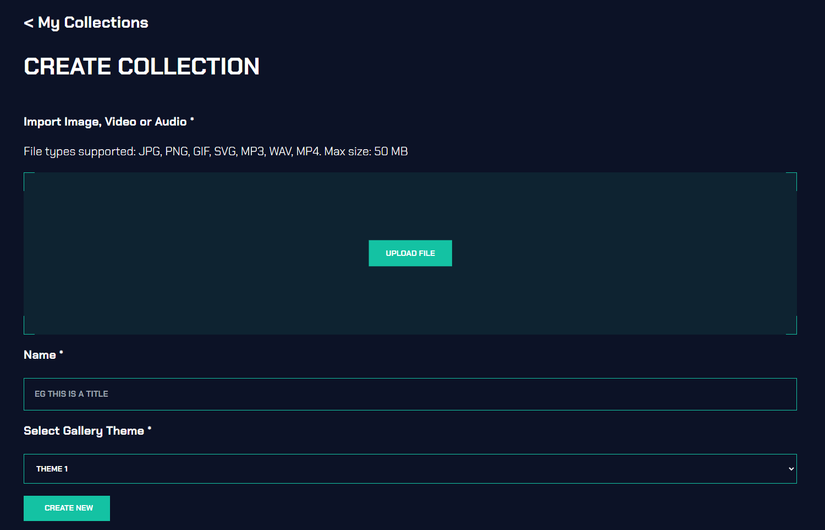Viewport: 825px width, 530px height.
Task: Click the Import Image, Video or Audio label
Action: (x=108, y=122)
